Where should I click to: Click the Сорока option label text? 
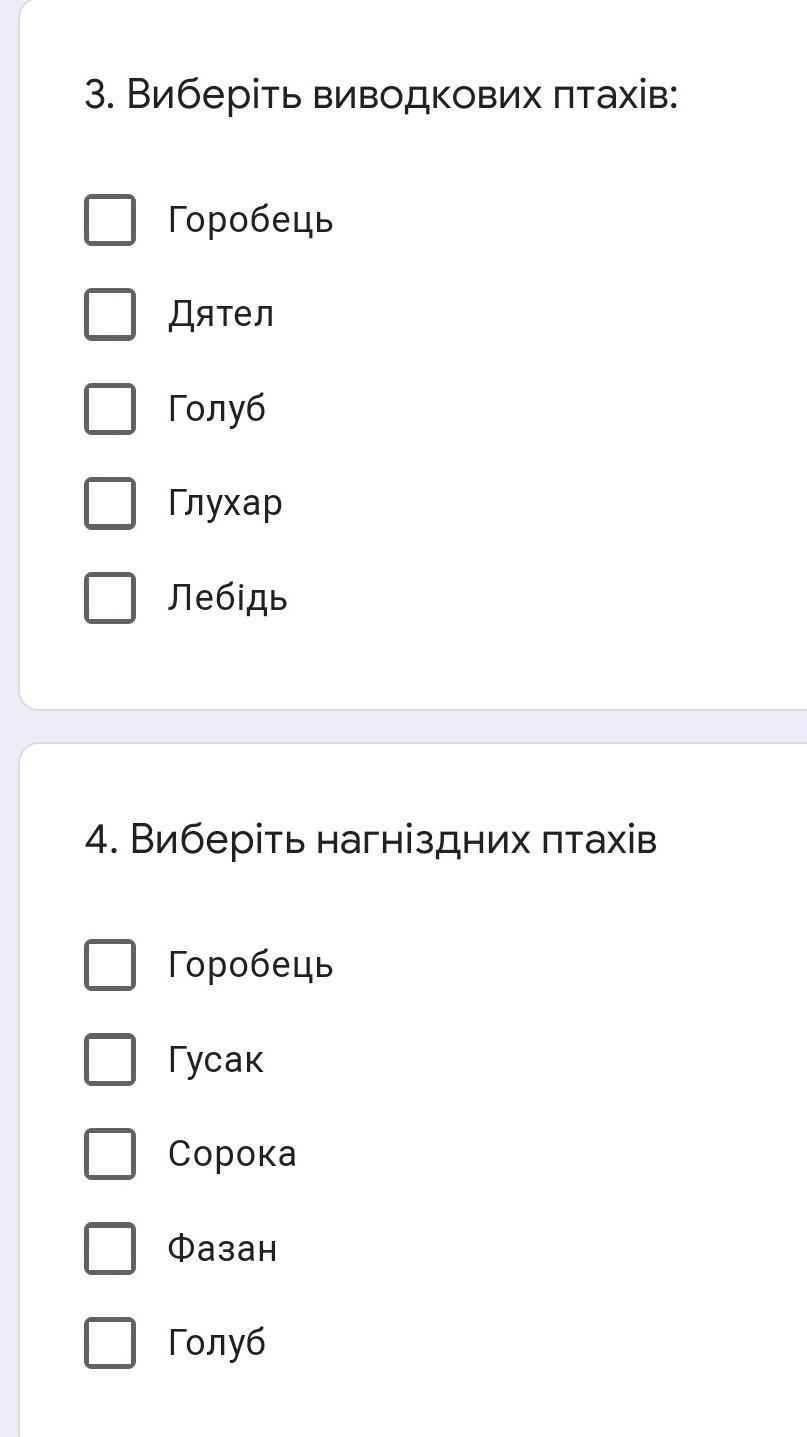click(x=232, y=1154)
